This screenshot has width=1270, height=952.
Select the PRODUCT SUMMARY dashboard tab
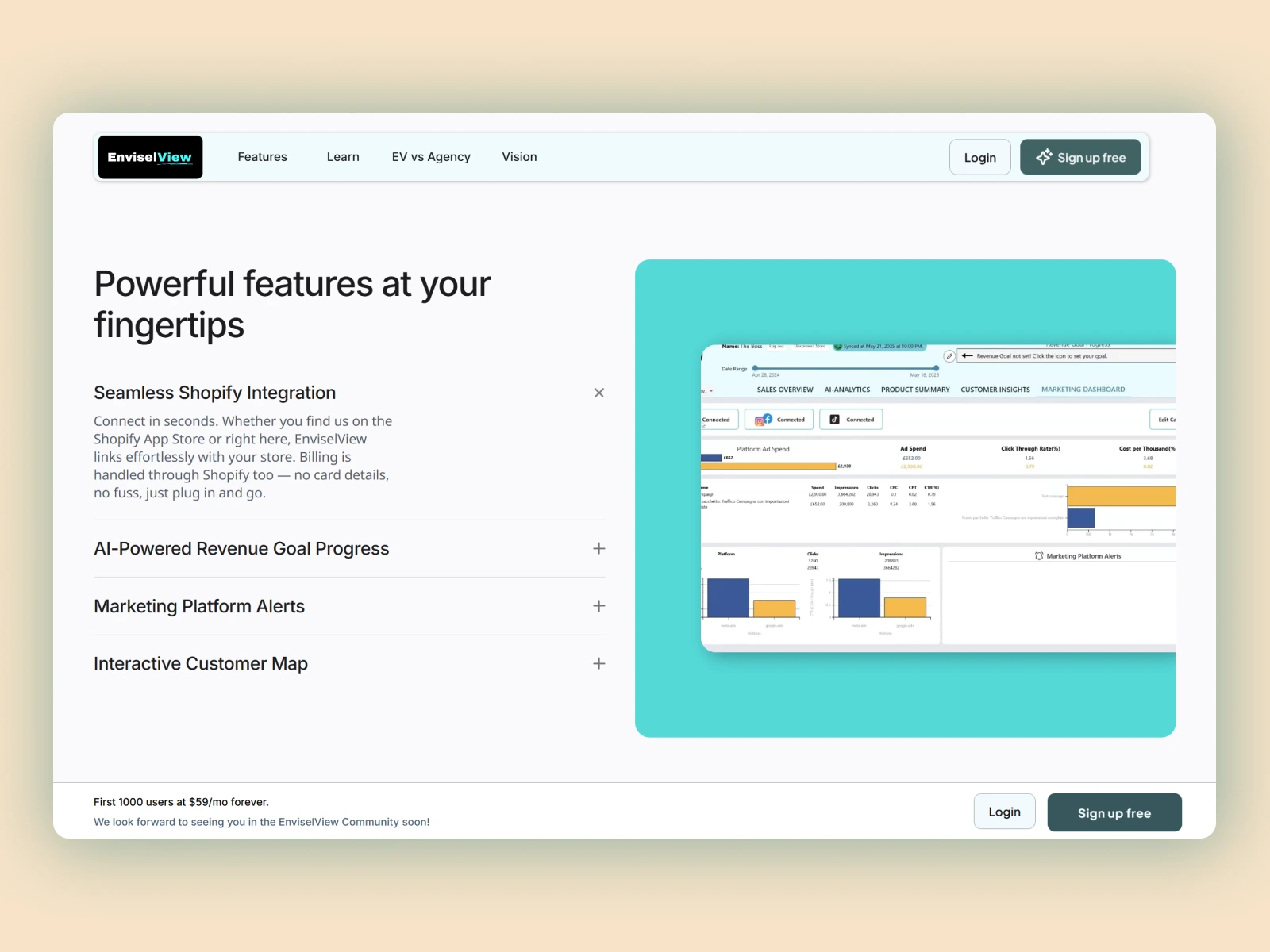coord(915,390)
